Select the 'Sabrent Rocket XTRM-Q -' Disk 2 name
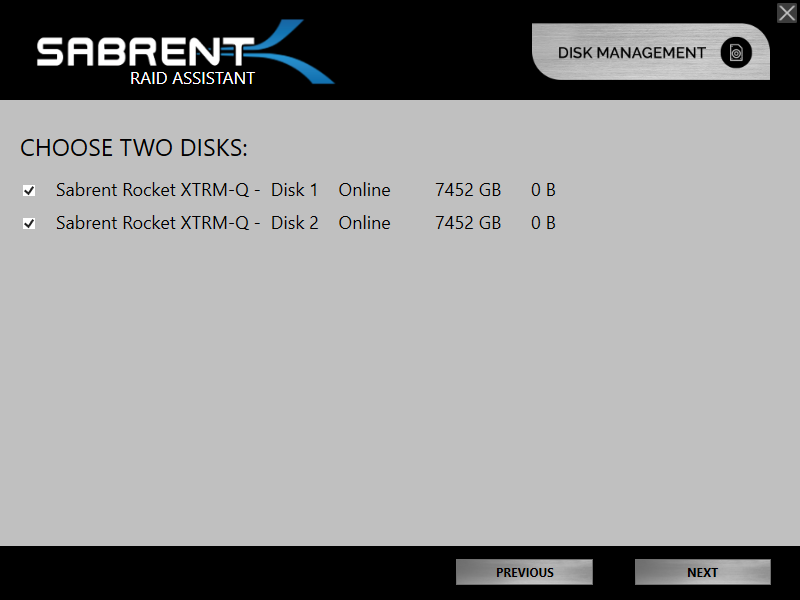Image resolution: width=800 pixels, height=600 pixels. click(x=158, y=223)
